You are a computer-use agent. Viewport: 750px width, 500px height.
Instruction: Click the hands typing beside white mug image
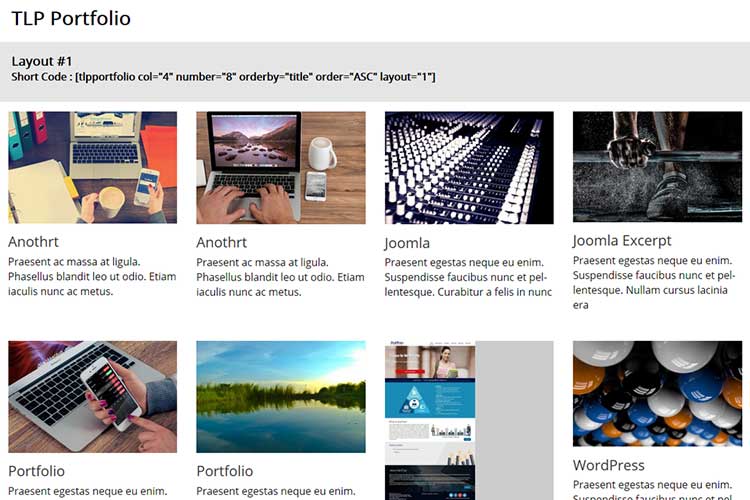click(x=280, y=167)
